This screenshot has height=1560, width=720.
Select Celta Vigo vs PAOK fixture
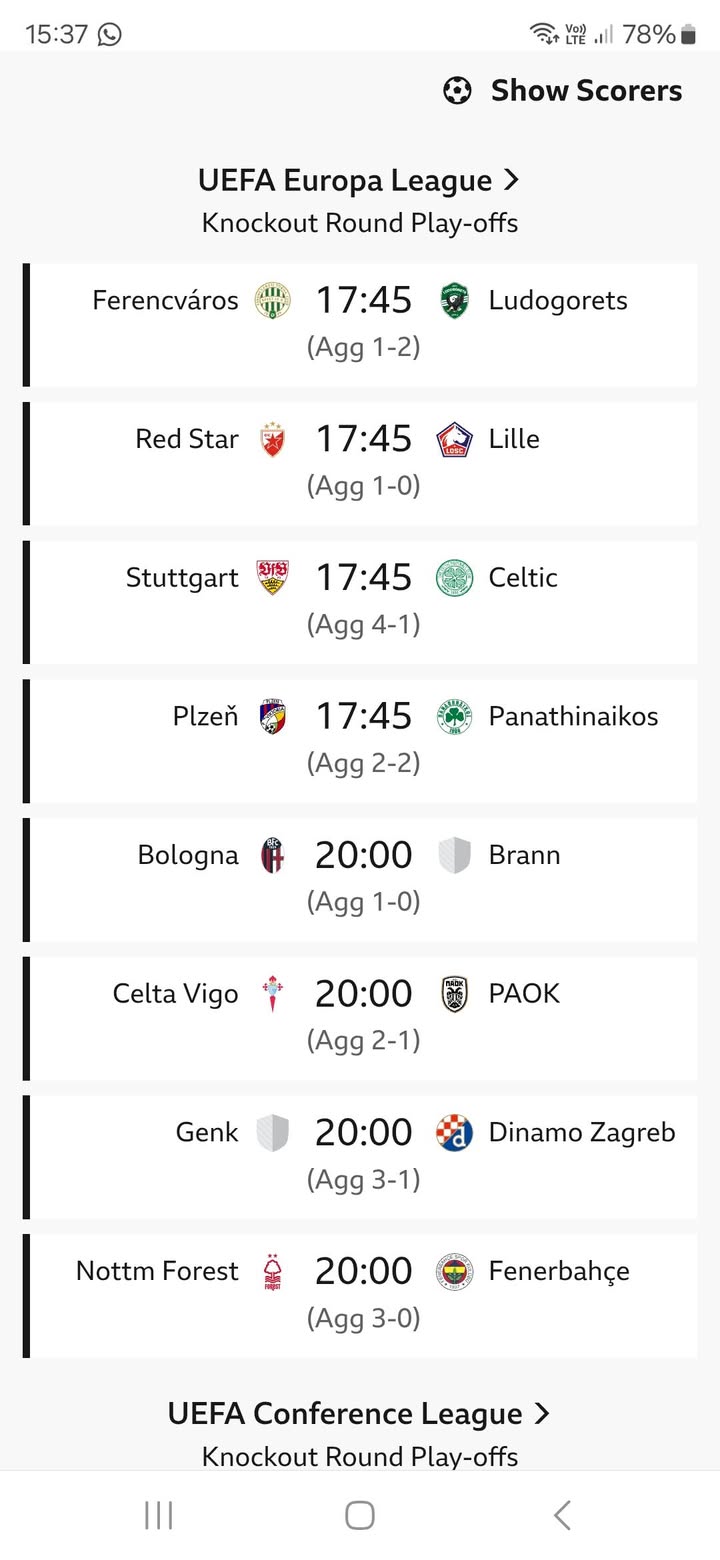click(x=362, y=1018)
